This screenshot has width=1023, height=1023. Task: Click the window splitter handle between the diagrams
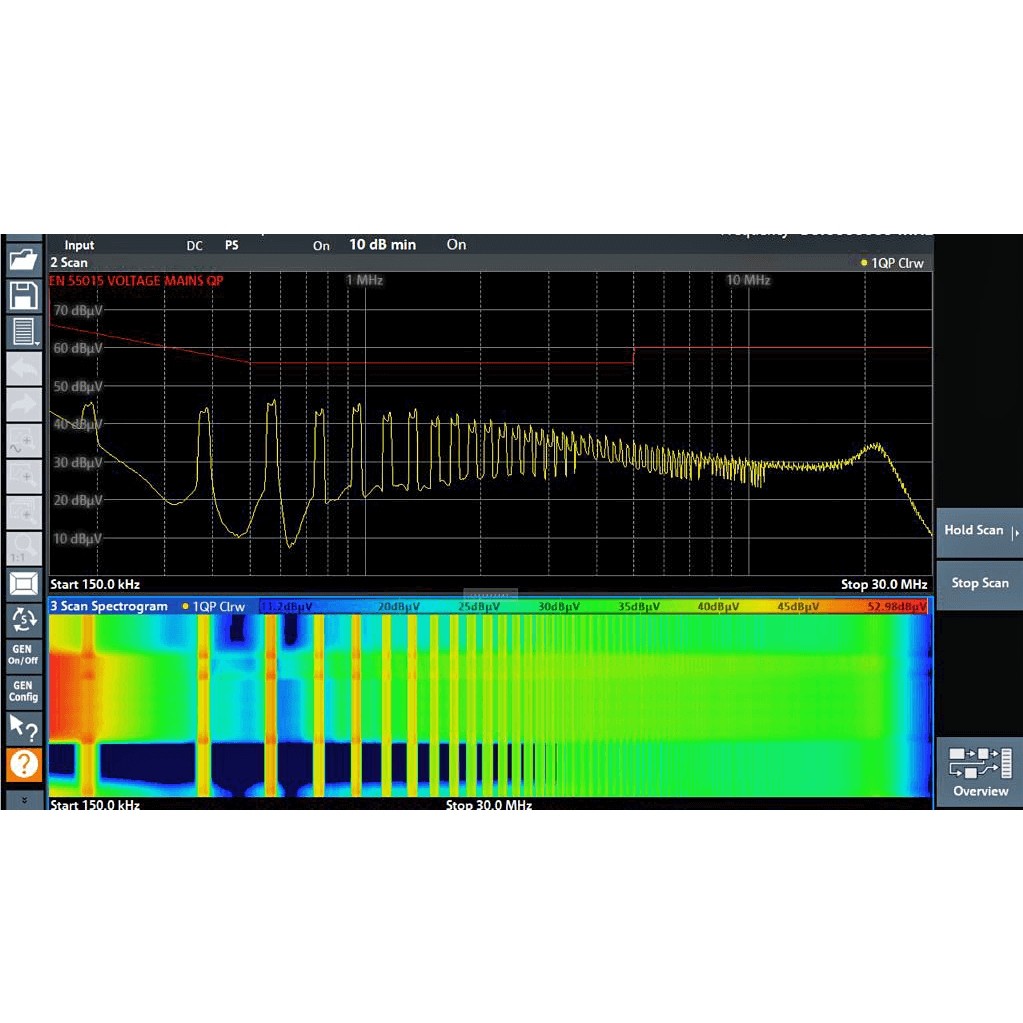(491, 594)
